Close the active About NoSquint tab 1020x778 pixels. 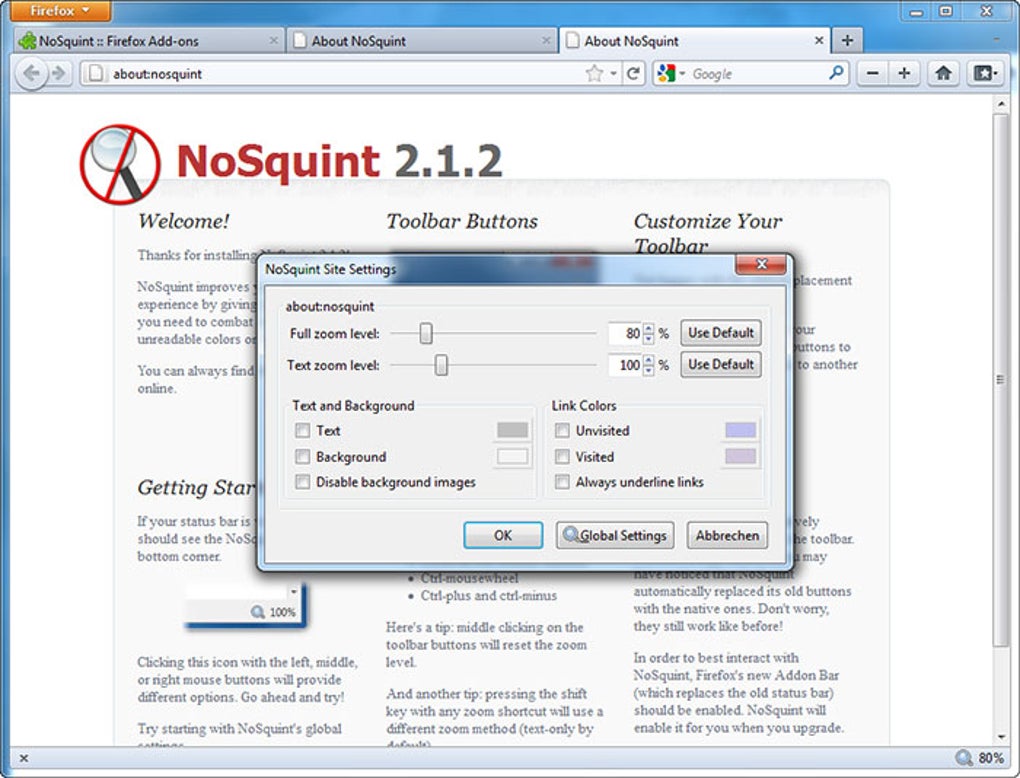pyautogui.click(x=818, y=40)
